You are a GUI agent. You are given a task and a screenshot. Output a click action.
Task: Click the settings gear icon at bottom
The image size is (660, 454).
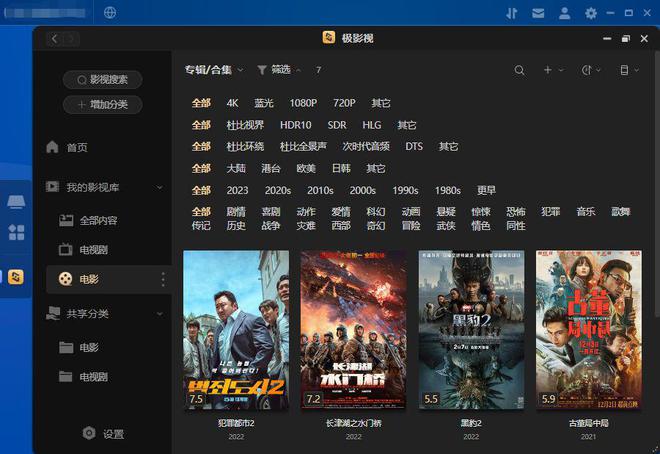coord(89,433)
